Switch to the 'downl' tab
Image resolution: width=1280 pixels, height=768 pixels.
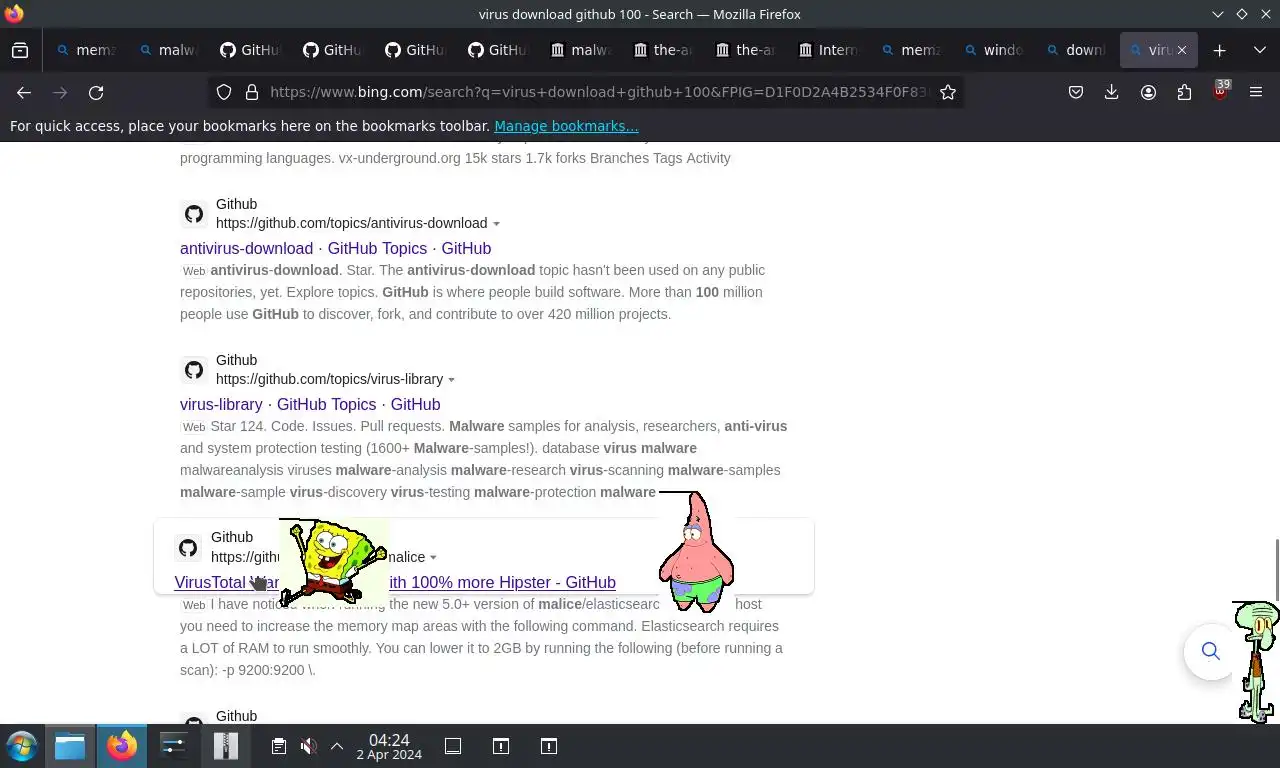(1076, 50)
